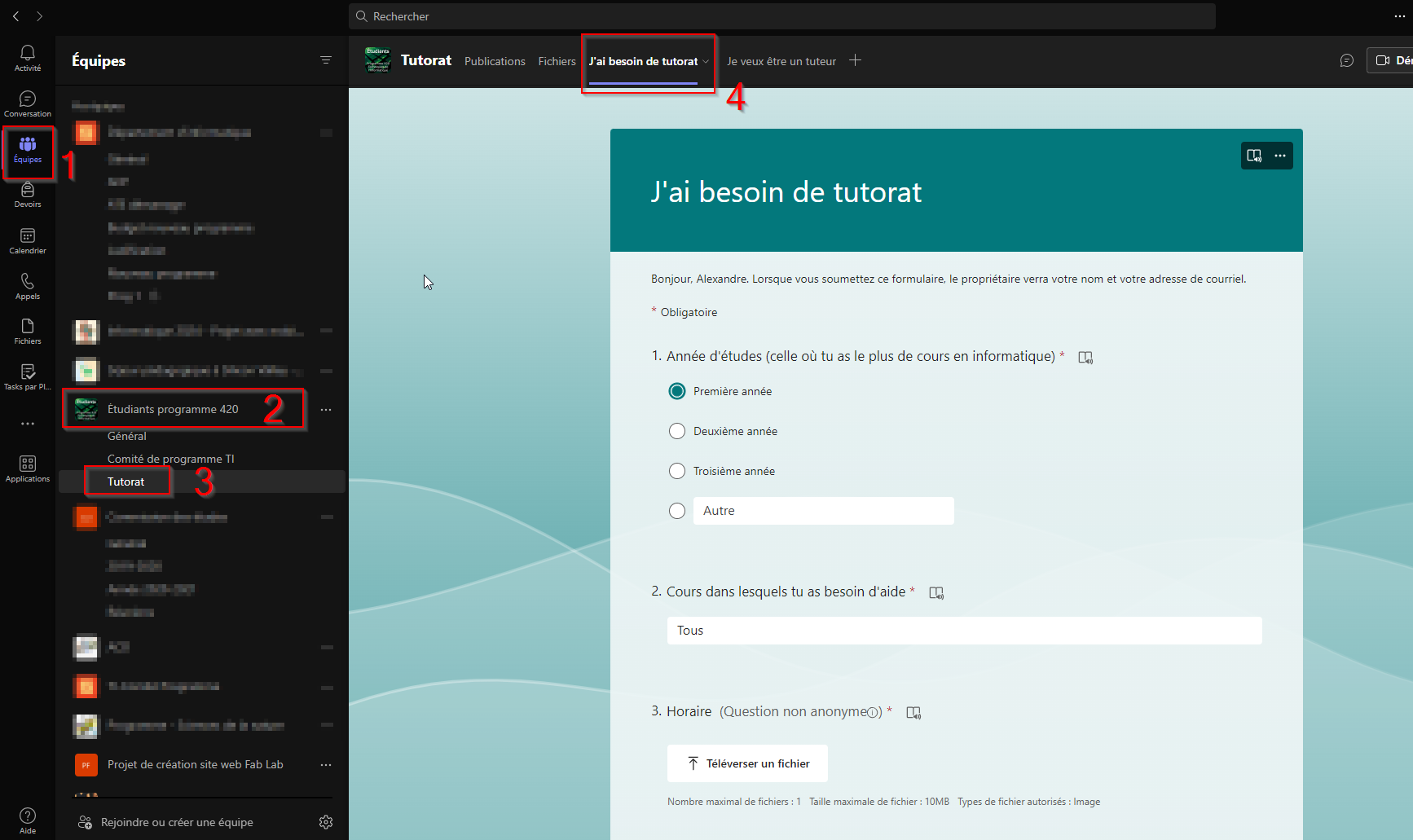The height and width of the screenshot is (840, 1413).
Task: Open Tasks par Planner icon
Action: point(27,377)
